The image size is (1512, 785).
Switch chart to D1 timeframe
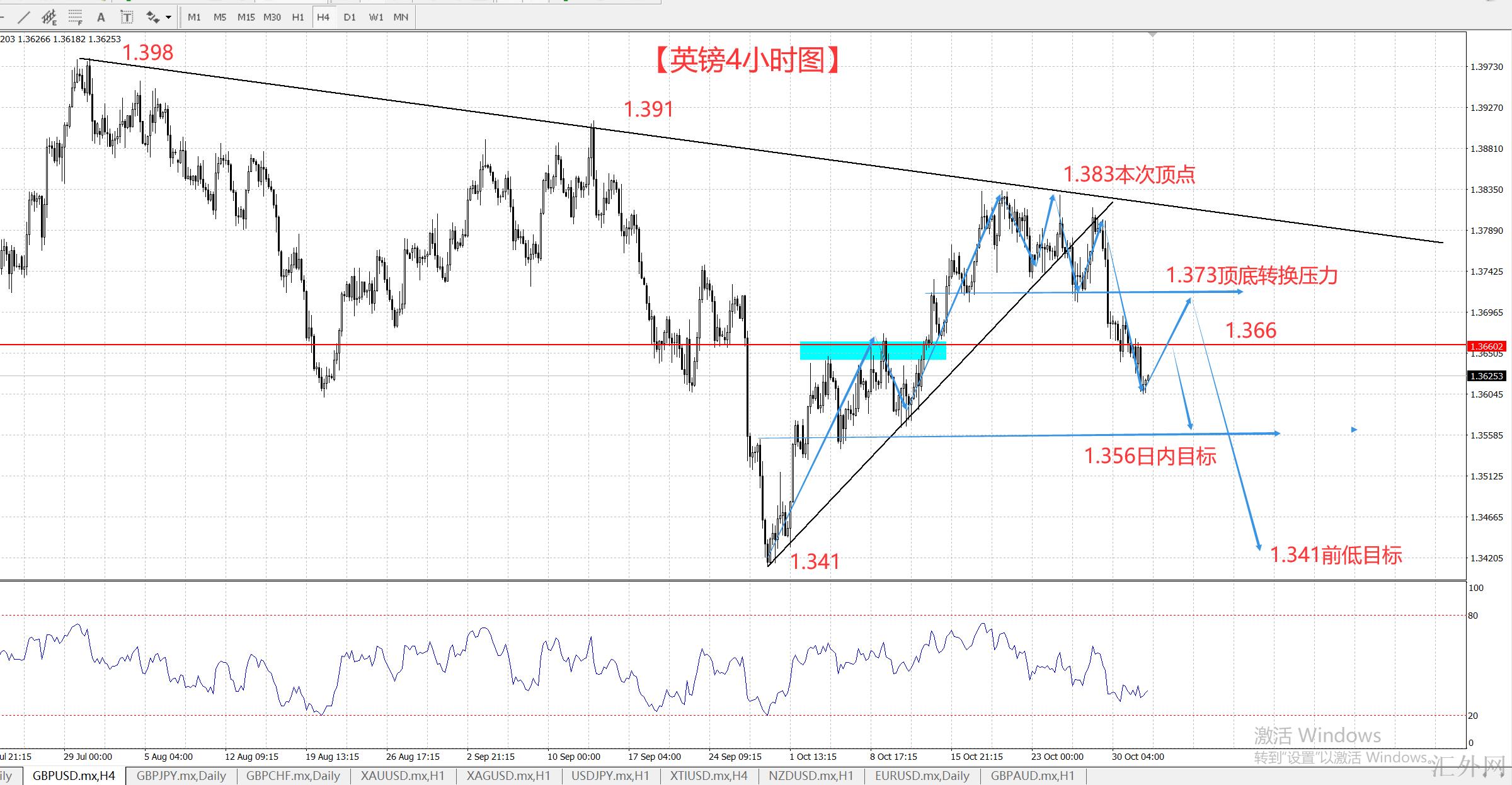pyautogui.click(x=350, y=17)
